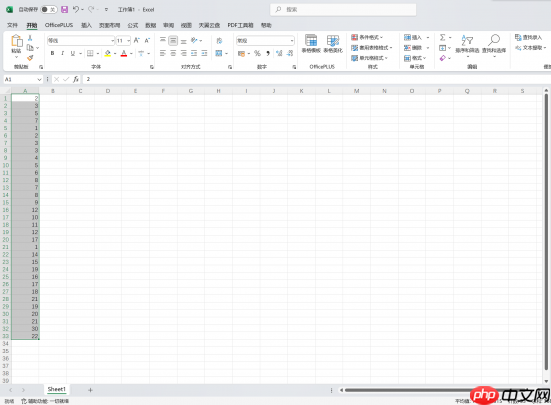Open Cell Styles dropdown

point(369,58)
